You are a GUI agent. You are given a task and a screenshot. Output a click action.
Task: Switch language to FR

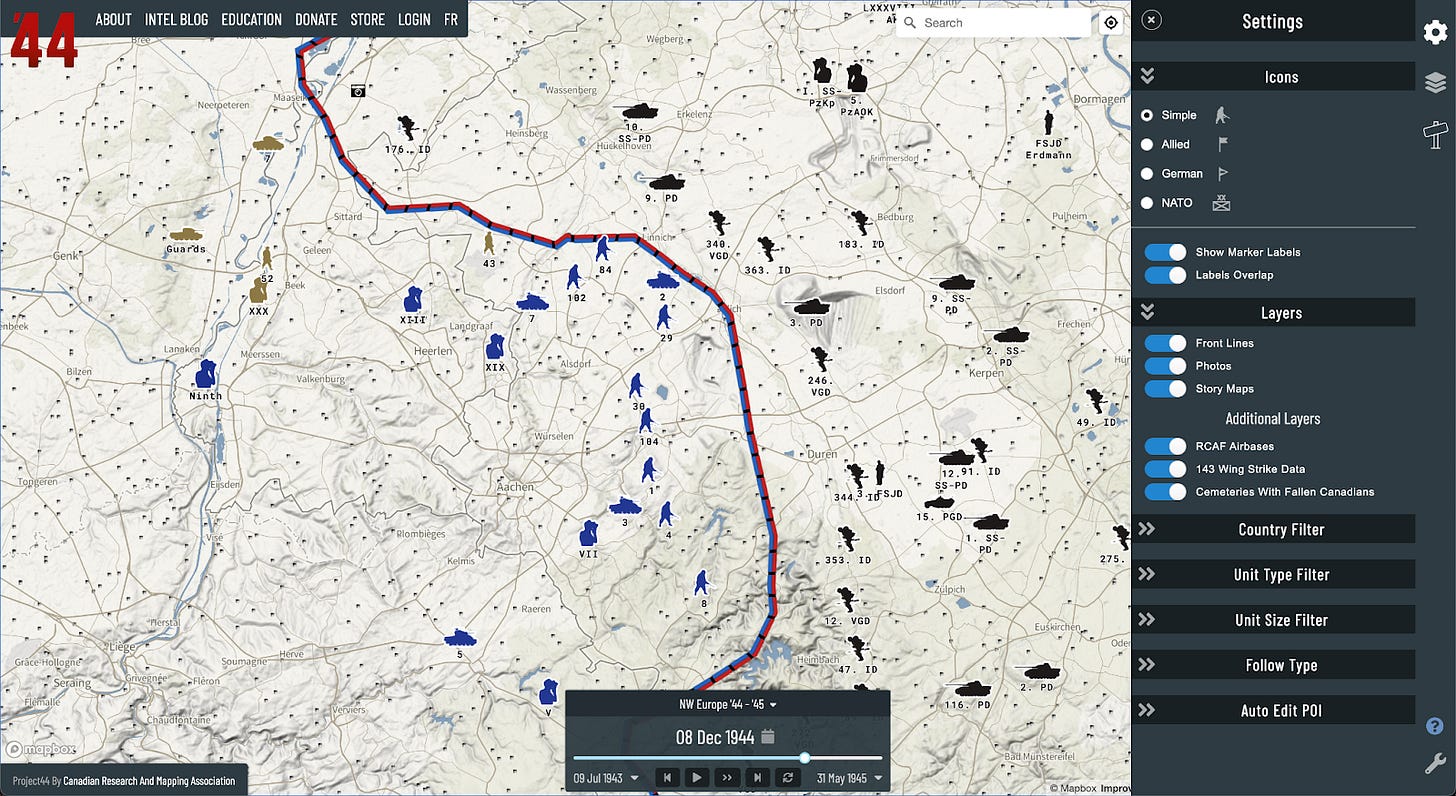coord(451,19)
